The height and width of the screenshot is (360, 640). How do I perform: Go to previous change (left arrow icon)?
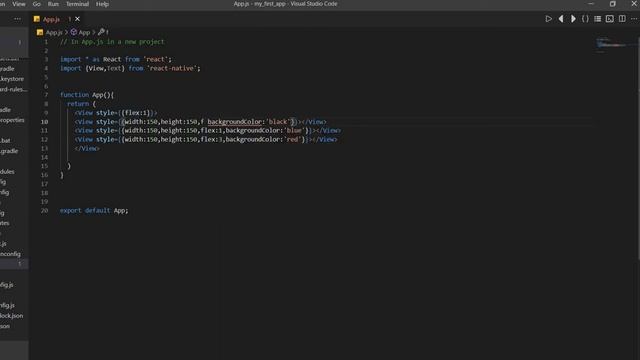(x=561, y=19)
